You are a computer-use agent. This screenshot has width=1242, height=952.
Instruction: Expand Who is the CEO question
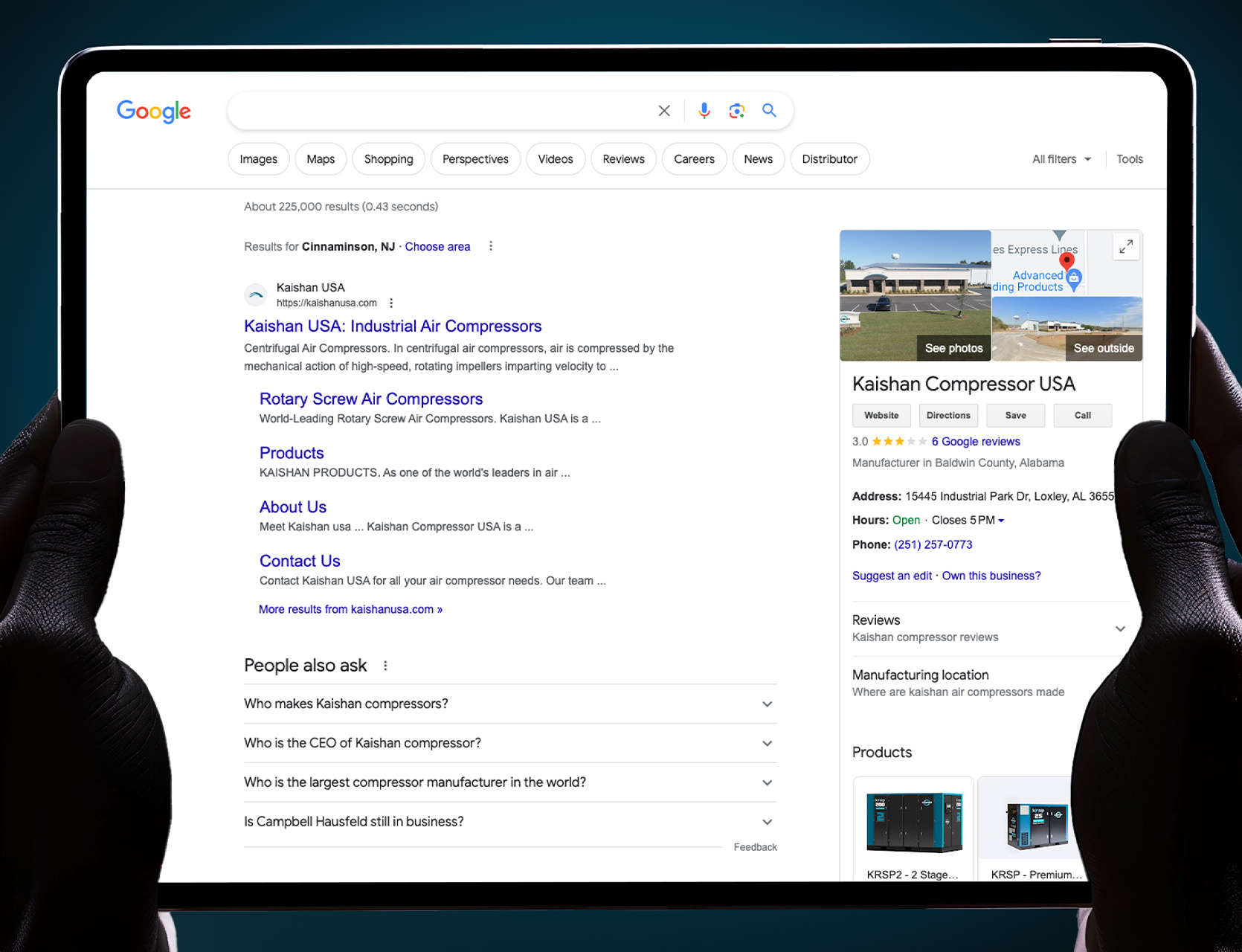pyautogui.click(x=510, y=743)
